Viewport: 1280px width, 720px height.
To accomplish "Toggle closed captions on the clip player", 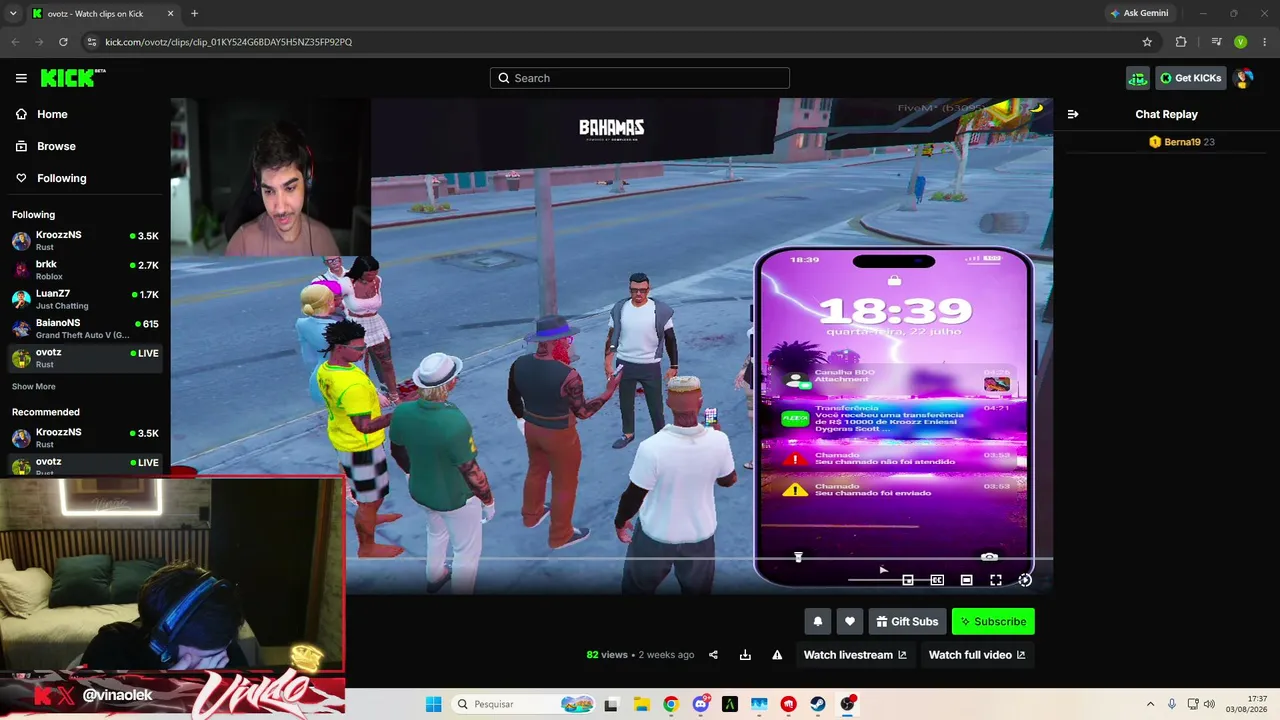I will [937, 580].
